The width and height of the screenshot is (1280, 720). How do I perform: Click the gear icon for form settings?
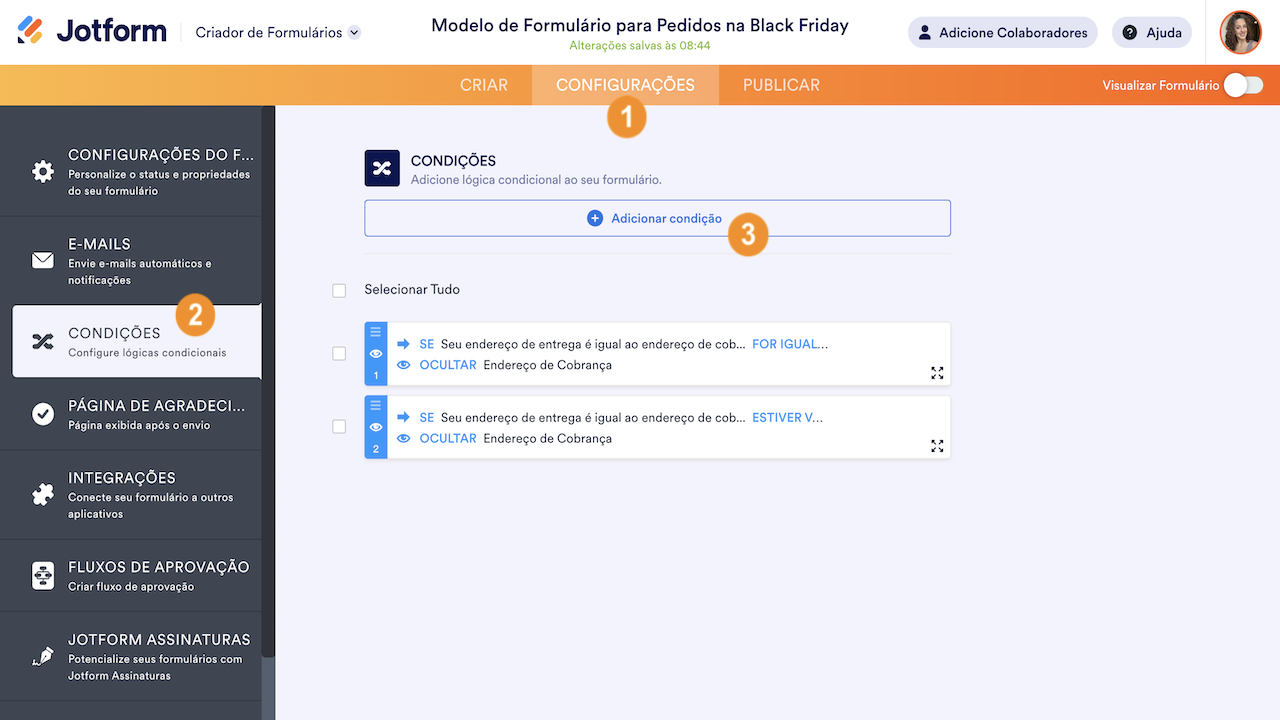coord(43,171)
